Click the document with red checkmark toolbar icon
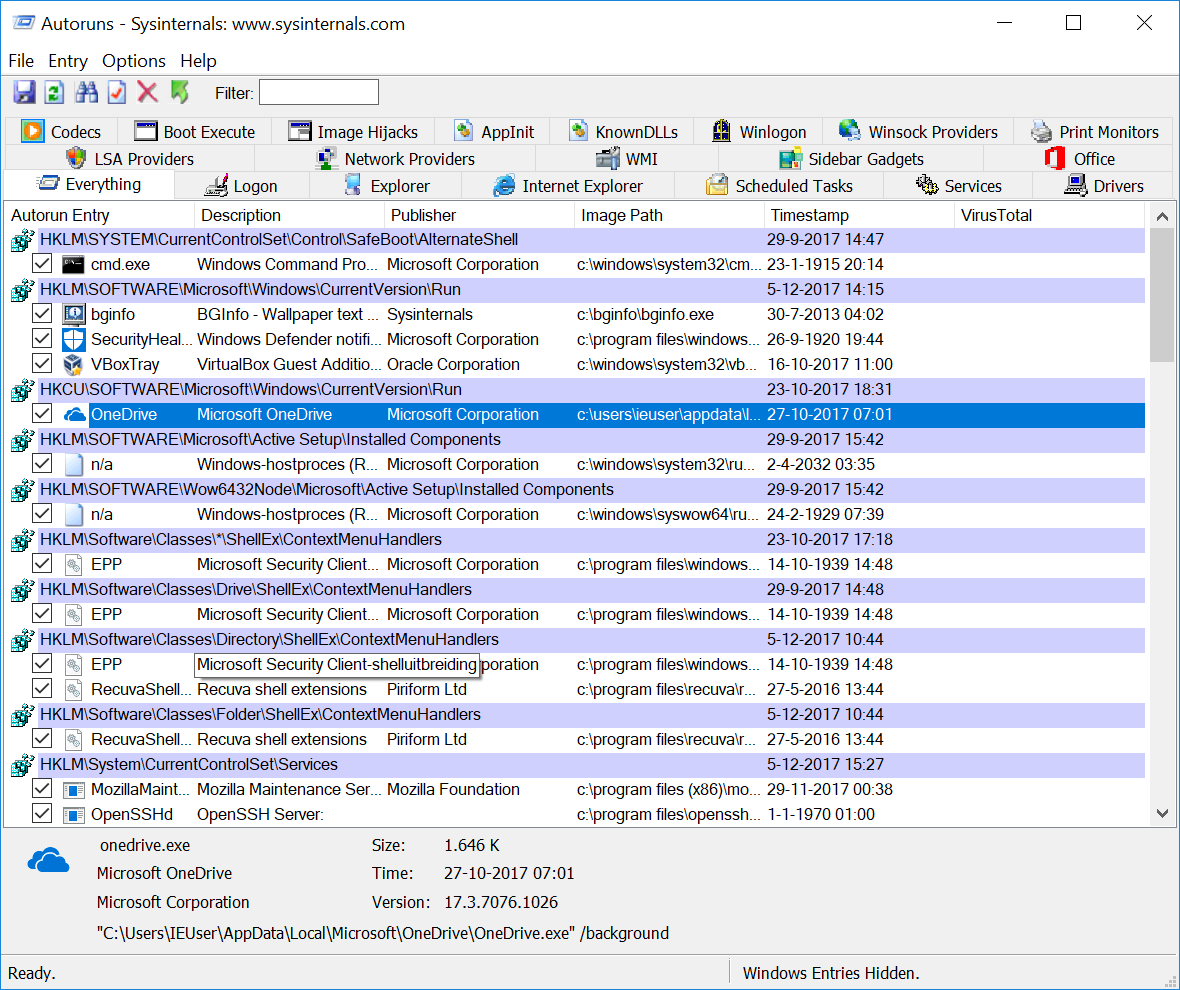The image size is (1180, 990). 117,93
